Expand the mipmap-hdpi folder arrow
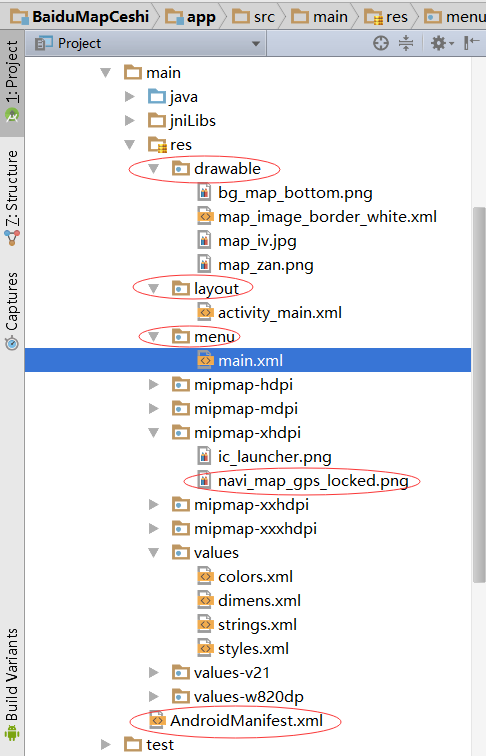Image resolution: width=486 pixels, height=756 pixels. pyautogui.click(x=153, y=385)
